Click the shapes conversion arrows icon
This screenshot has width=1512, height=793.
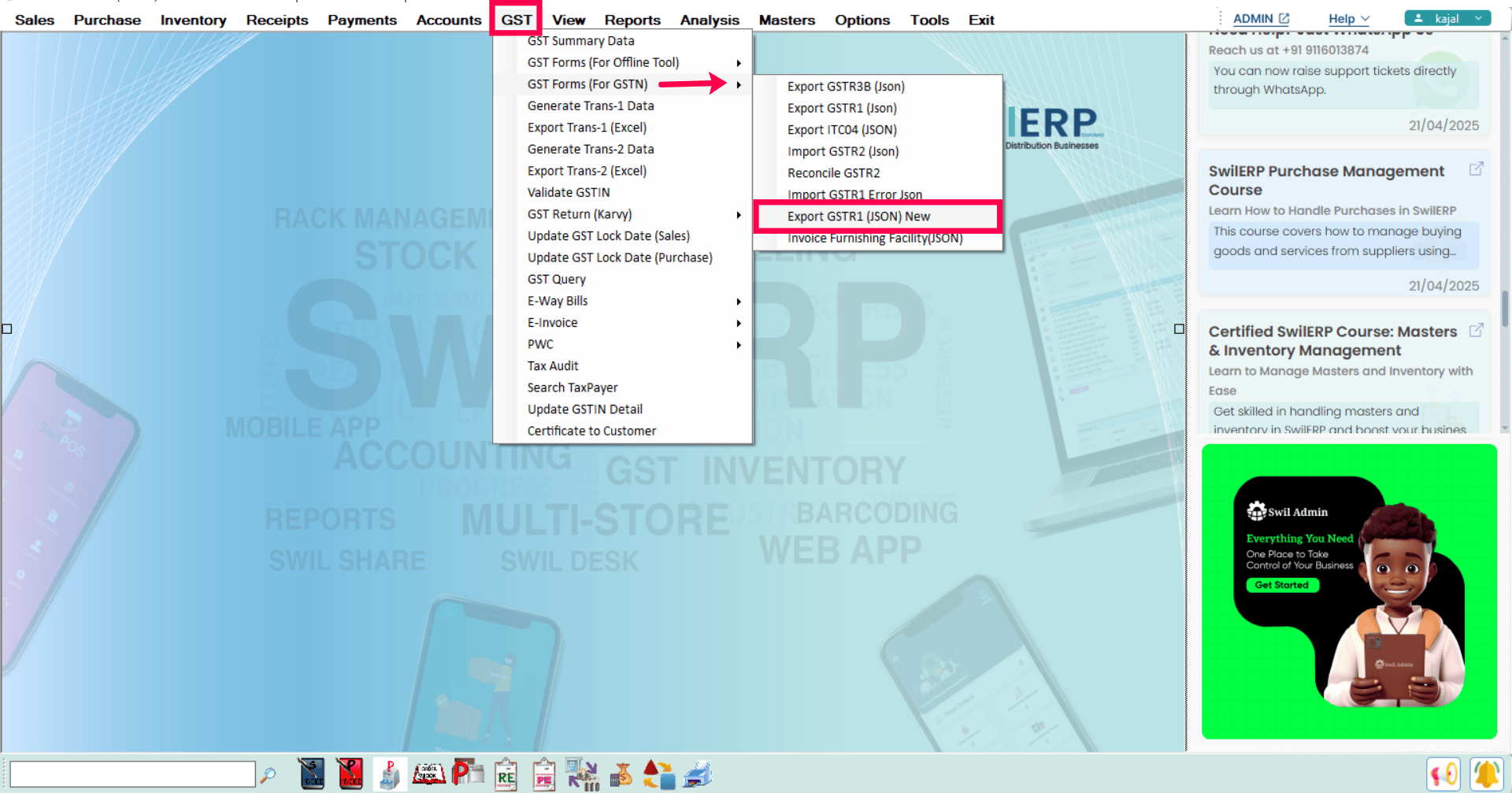point(659,775)
